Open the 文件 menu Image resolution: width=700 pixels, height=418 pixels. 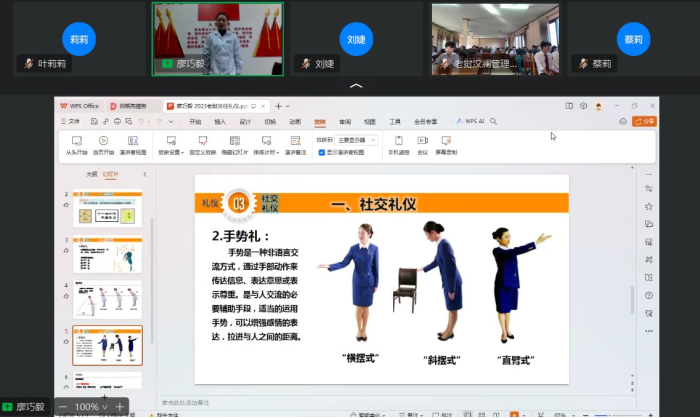pyautogui.click(x=71, y=121)
